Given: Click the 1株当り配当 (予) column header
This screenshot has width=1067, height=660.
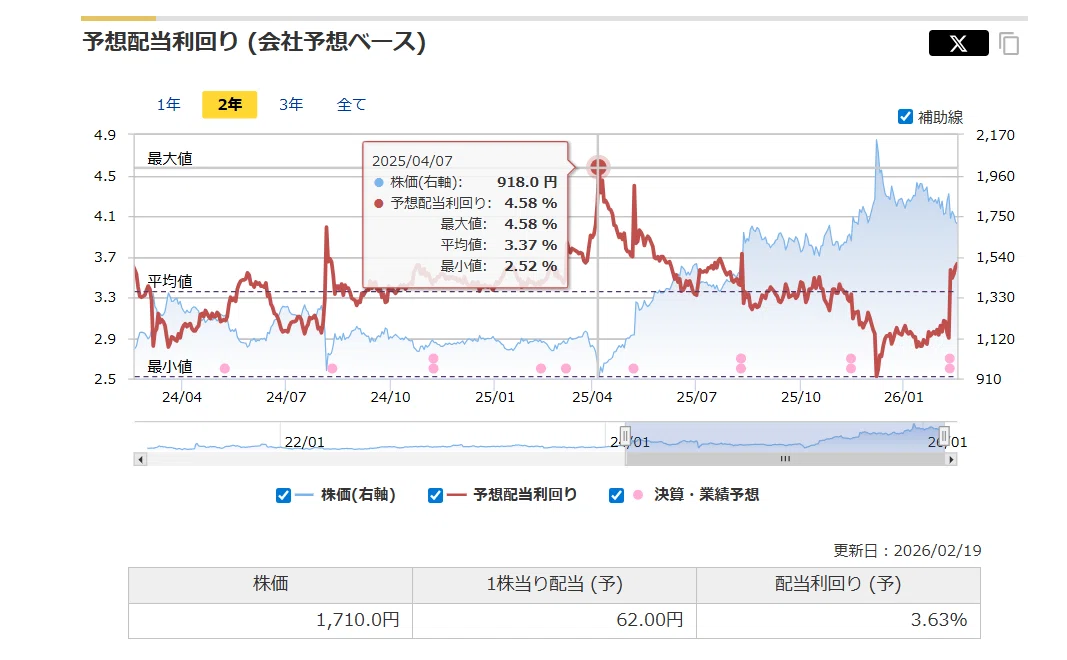Looking at the screenshot, I should [555, 584].
